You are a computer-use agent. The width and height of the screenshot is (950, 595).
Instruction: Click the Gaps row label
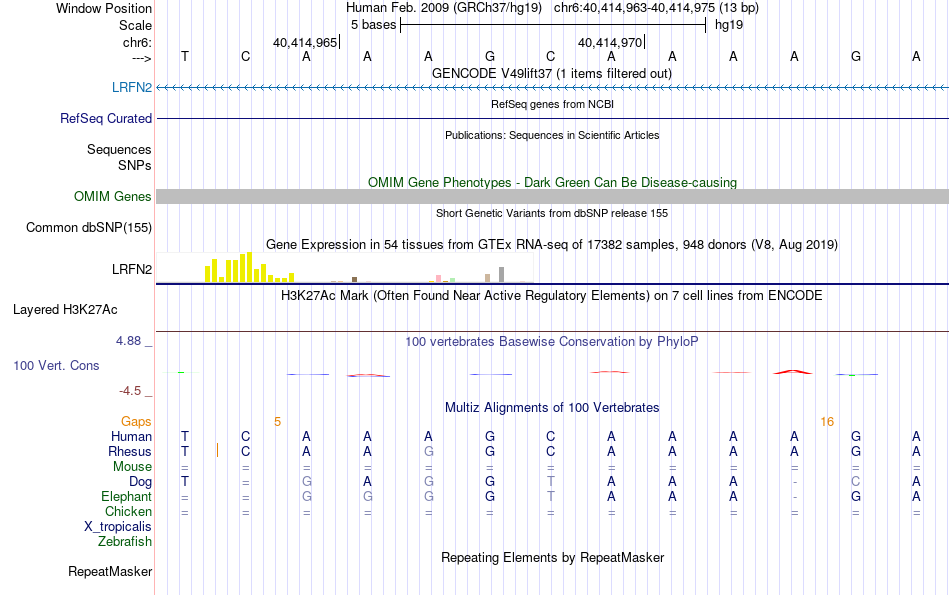click(x=136, y=421)
